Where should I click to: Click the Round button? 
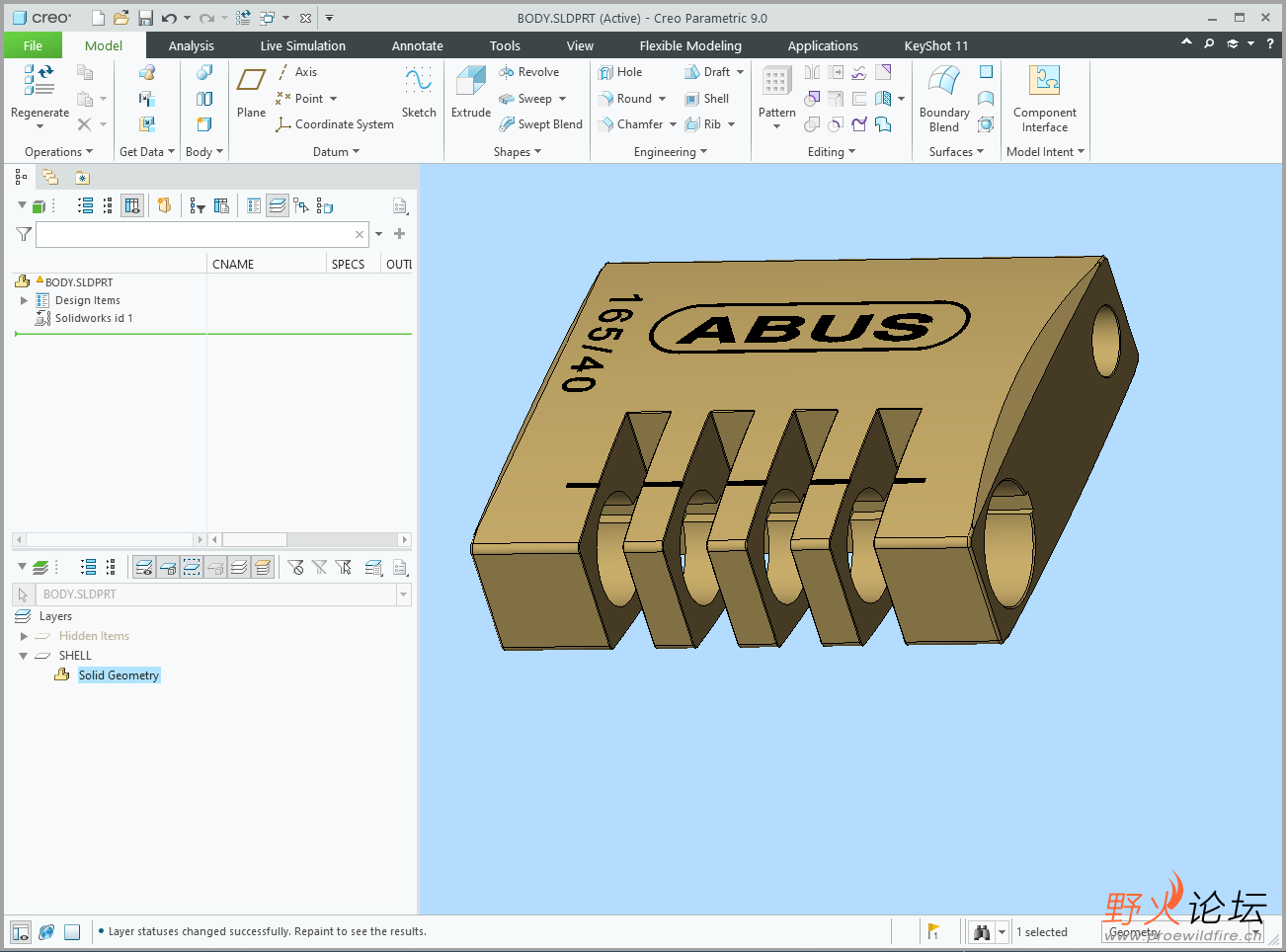coord(624,99)
